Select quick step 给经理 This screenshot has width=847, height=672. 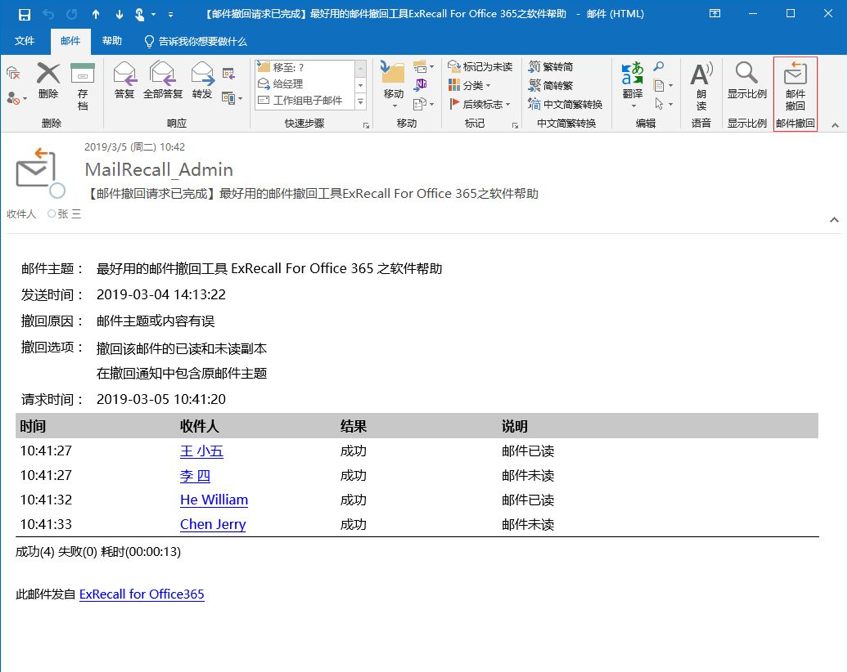click(x=305, y=84)
